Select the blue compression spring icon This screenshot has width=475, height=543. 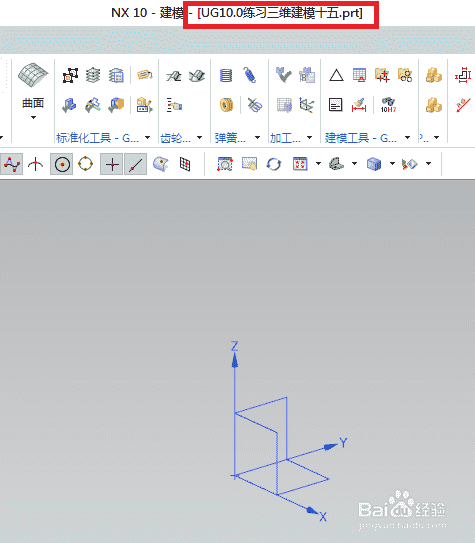[x=226, y=75]
